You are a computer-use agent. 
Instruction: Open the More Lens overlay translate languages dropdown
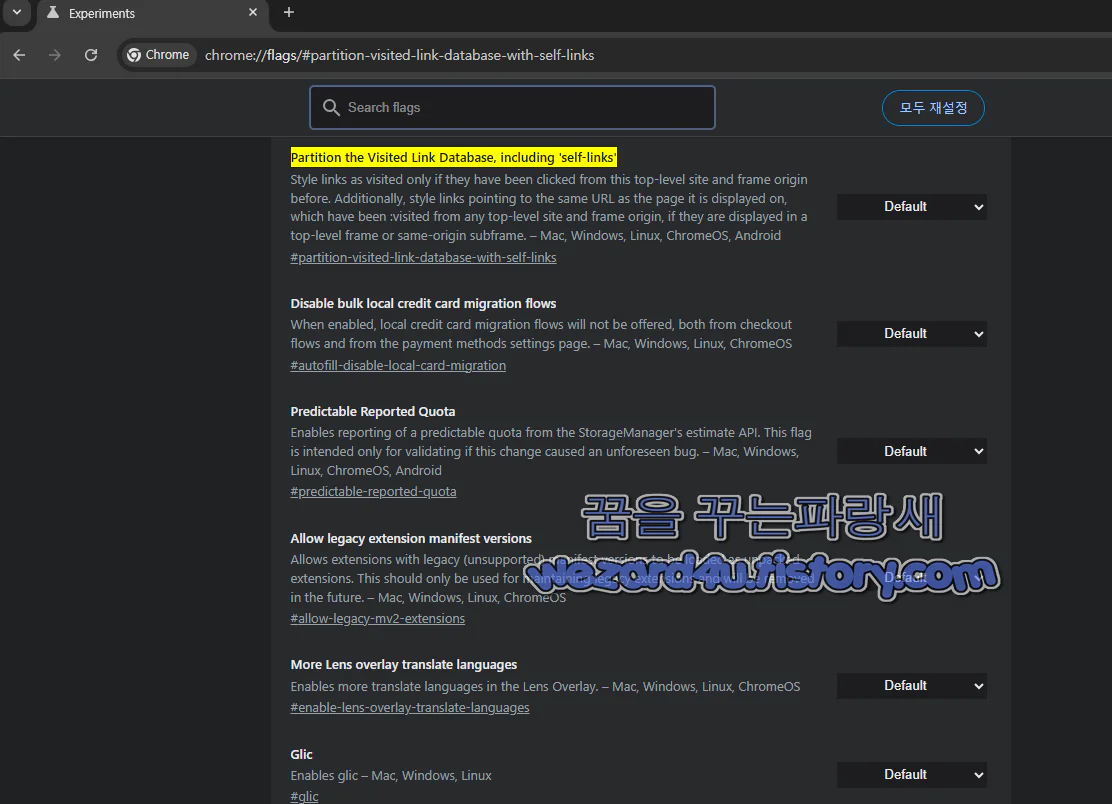pyautogui.click(x=911, y=685)
